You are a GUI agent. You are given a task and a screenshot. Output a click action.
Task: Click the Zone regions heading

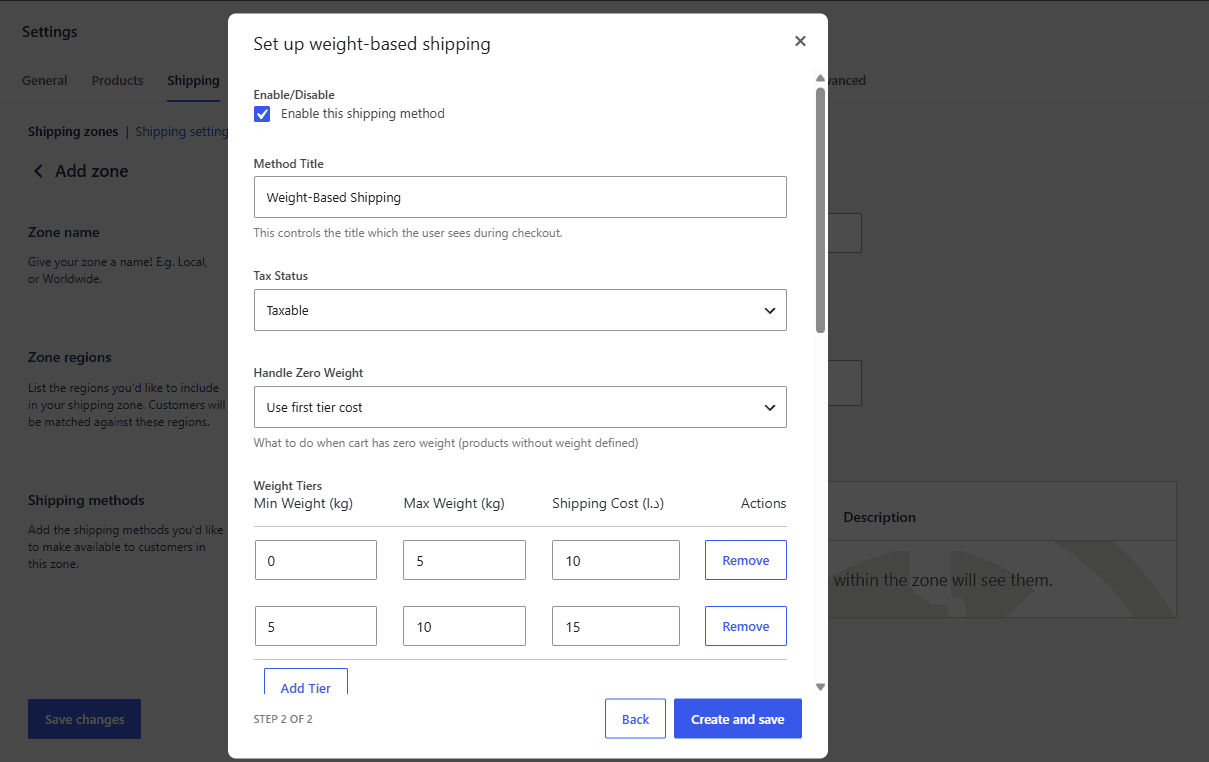point(70,357)
